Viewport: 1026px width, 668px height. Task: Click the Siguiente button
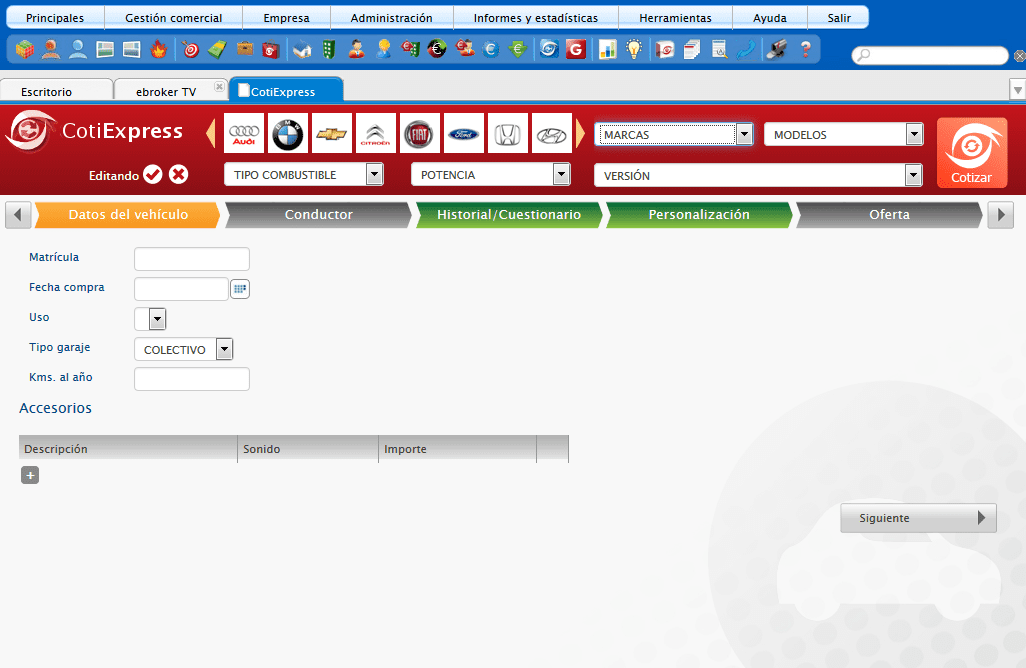click(x=918, y=518)
